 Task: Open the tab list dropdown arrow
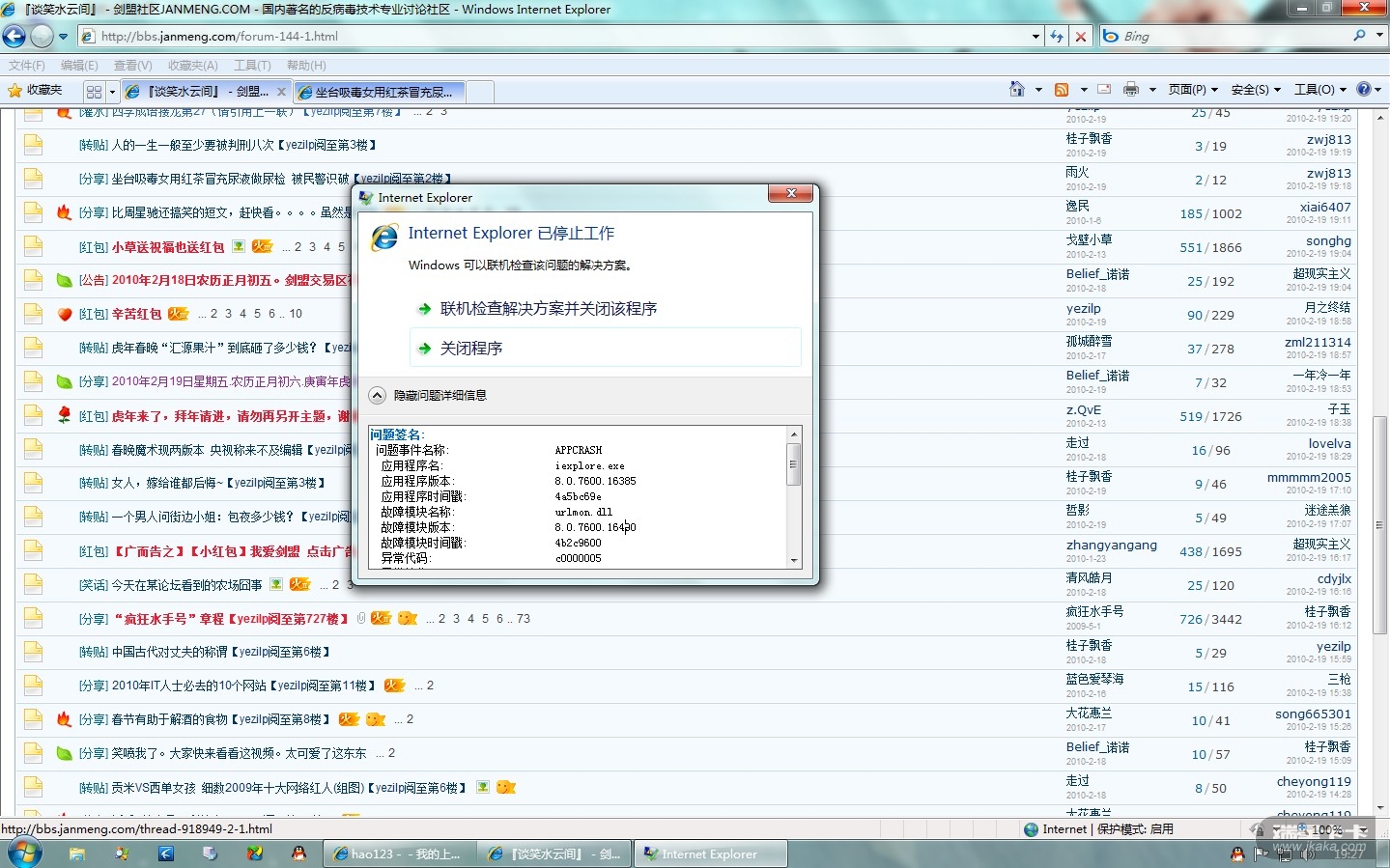tap(113, 92)
